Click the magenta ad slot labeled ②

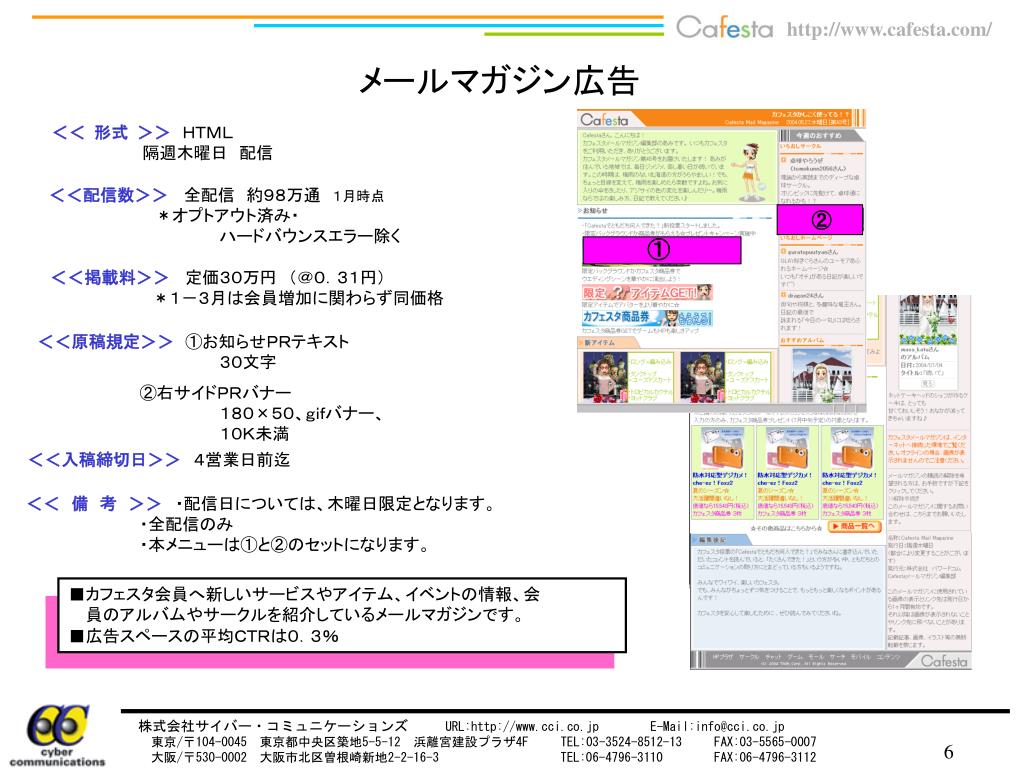click(820, 219)
